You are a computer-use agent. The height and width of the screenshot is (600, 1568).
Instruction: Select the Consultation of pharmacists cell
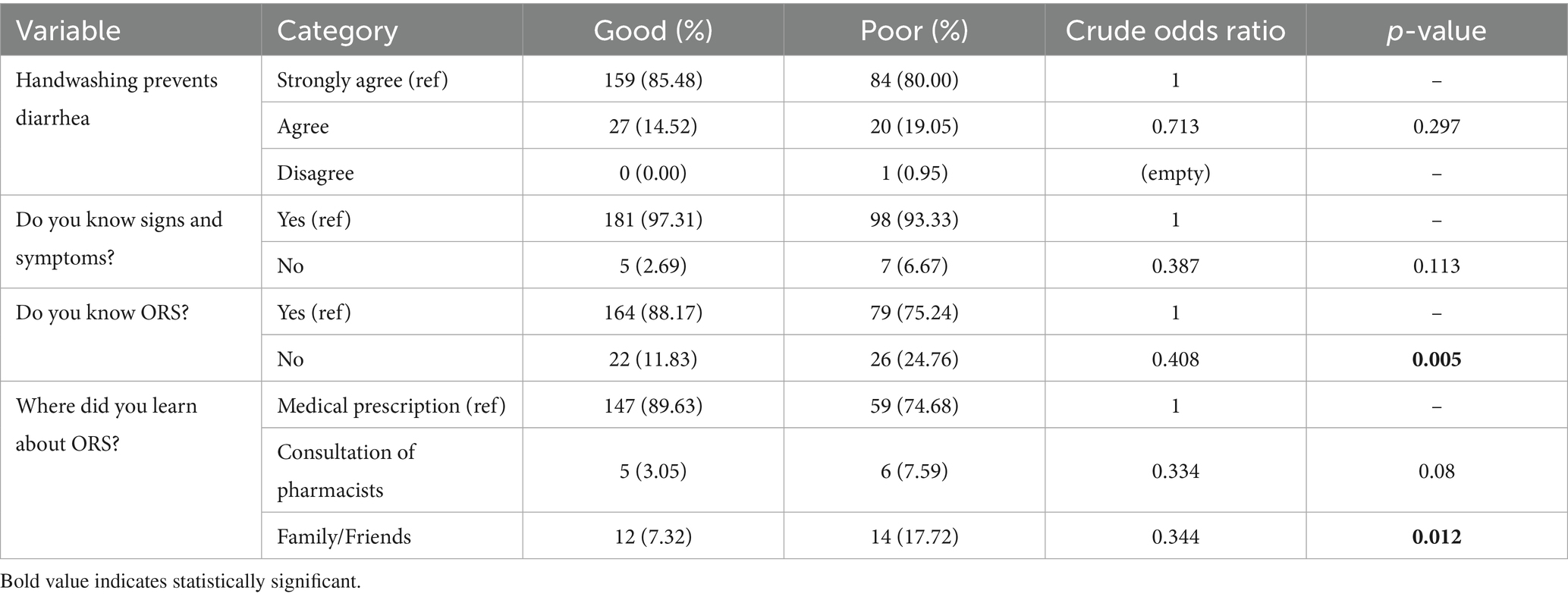click(346, 470)
